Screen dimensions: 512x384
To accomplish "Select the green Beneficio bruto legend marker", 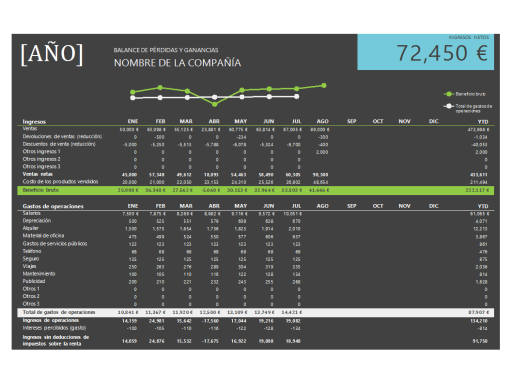I will (x=449, y=94).
